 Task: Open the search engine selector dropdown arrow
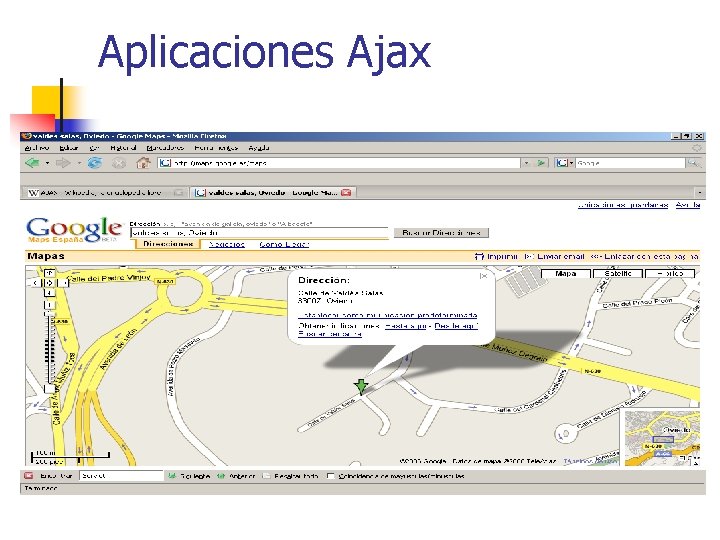pyautogui.click(x=571, y=163)
